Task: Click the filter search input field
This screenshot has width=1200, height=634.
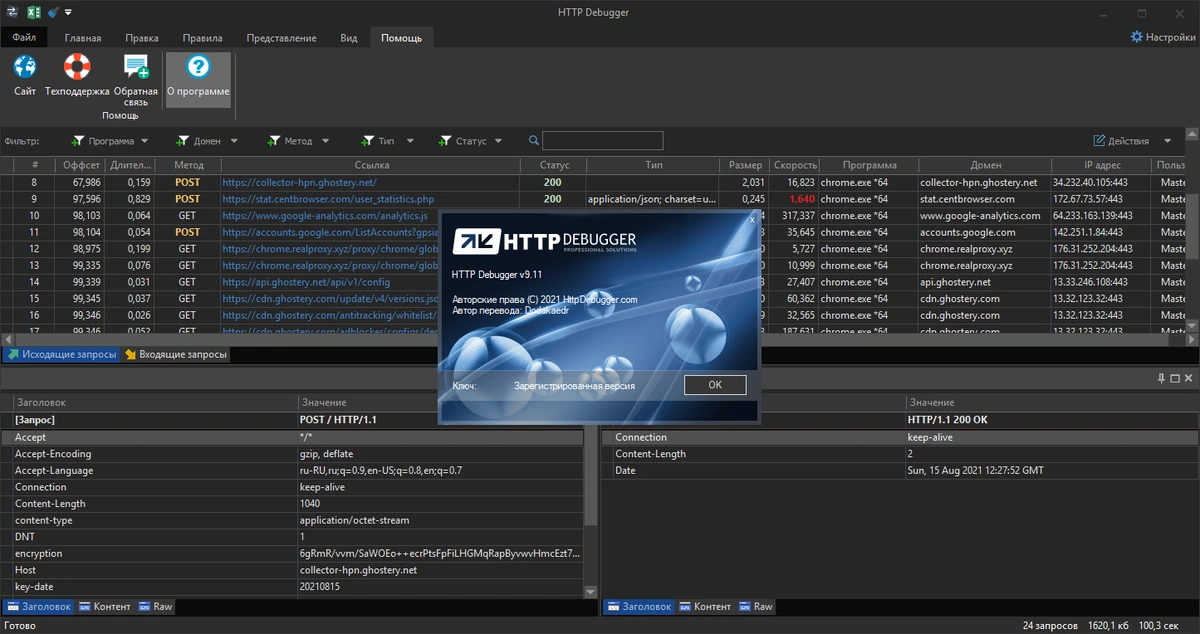Action: point(603,141)
